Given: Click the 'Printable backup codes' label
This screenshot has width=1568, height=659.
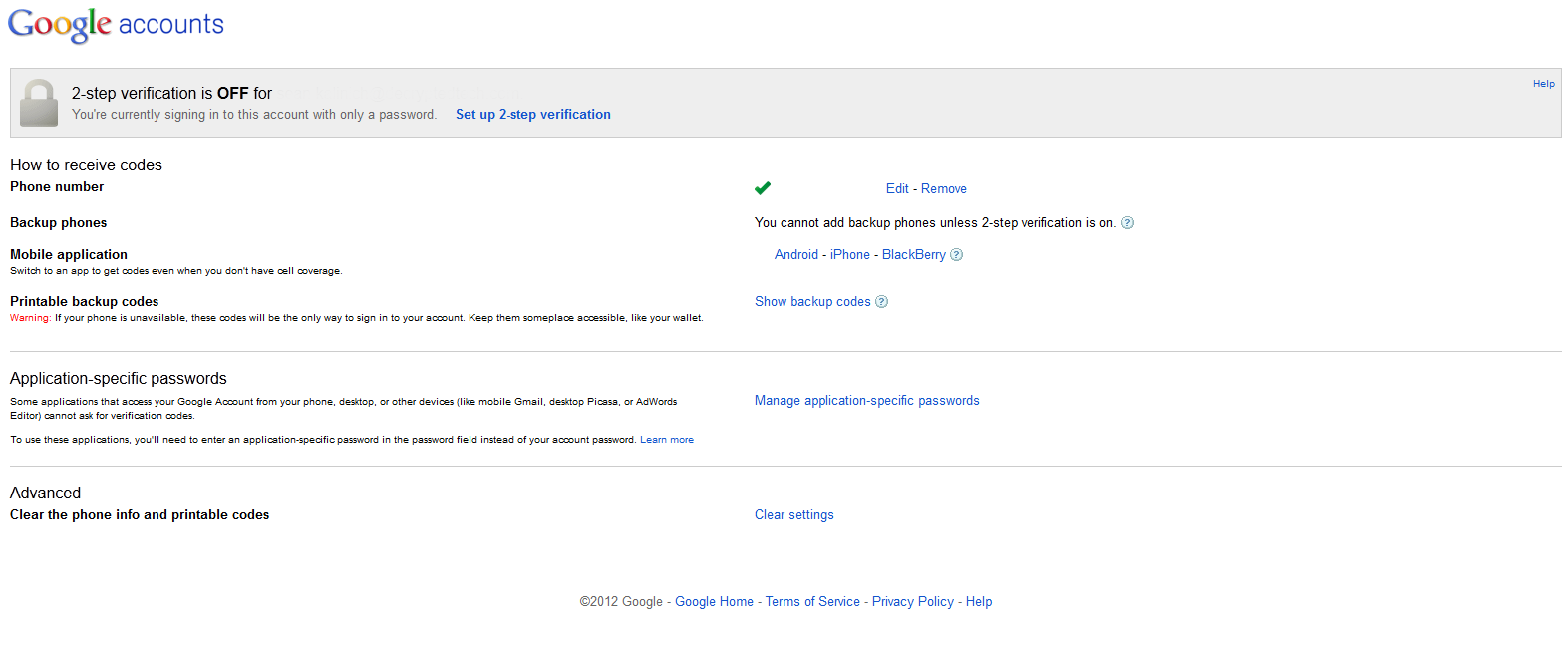Looking at the screenshot, I should pos(85,302).
